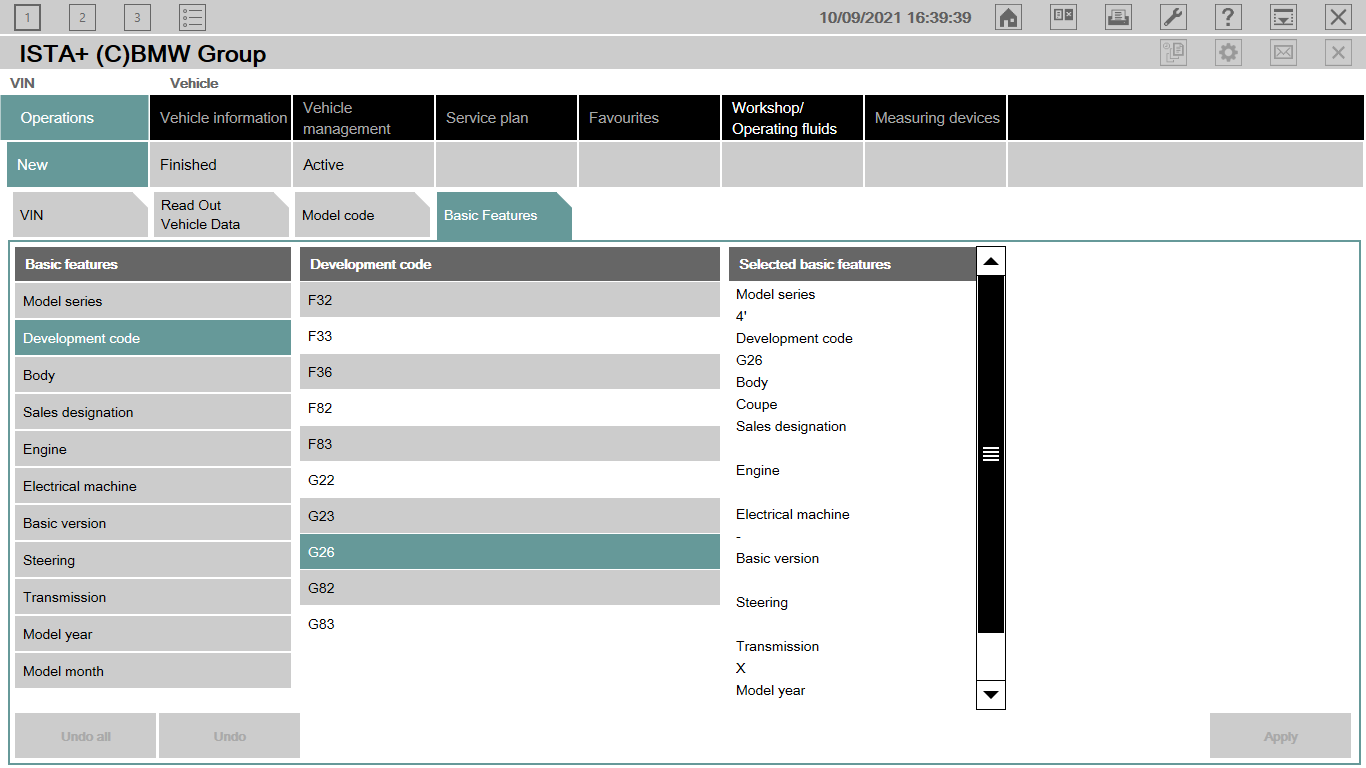Select Basic version feature row

[153, 523]
